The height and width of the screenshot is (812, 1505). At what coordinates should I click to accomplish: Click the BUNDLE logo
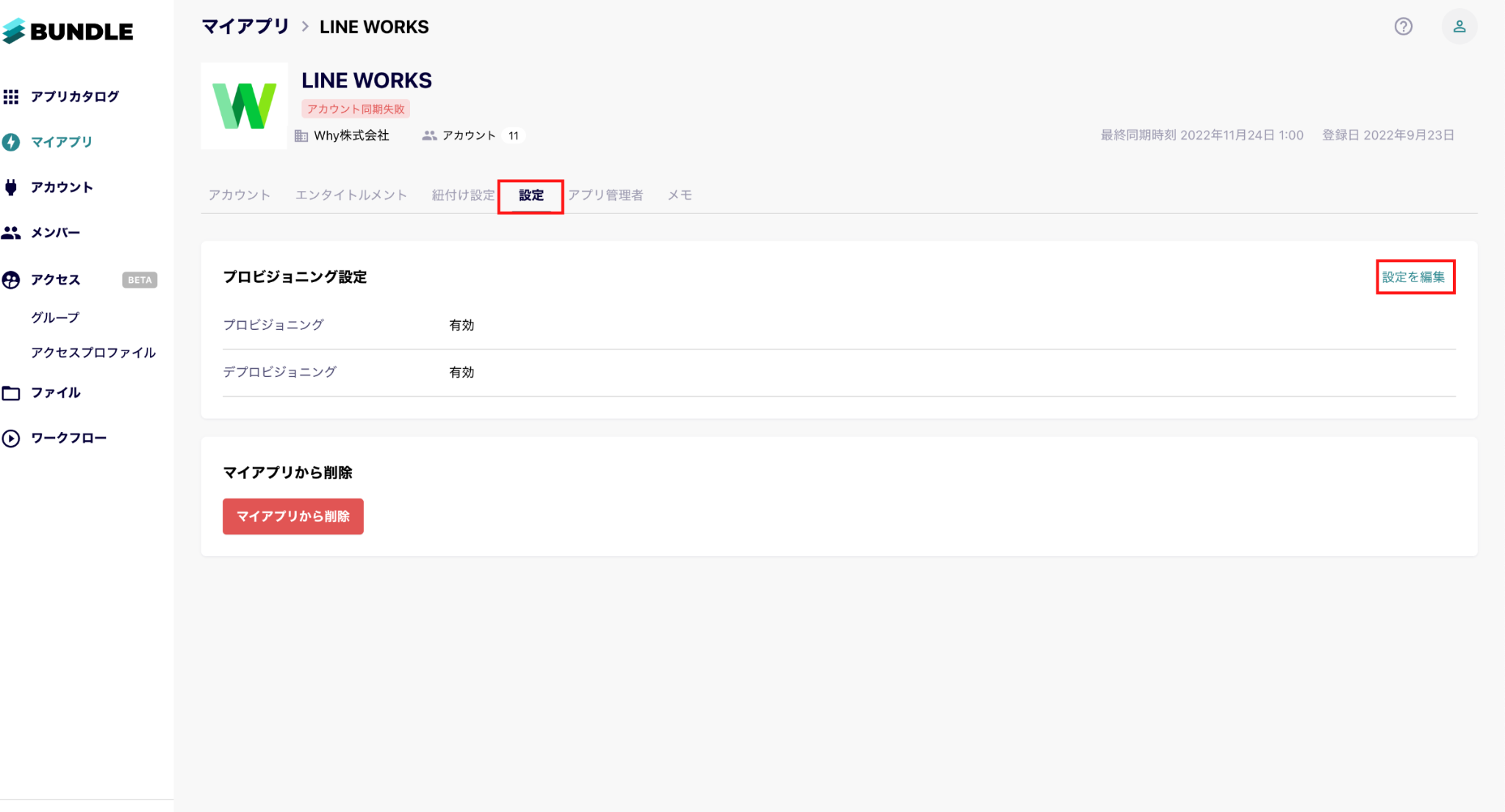click(x=68, y=31)
